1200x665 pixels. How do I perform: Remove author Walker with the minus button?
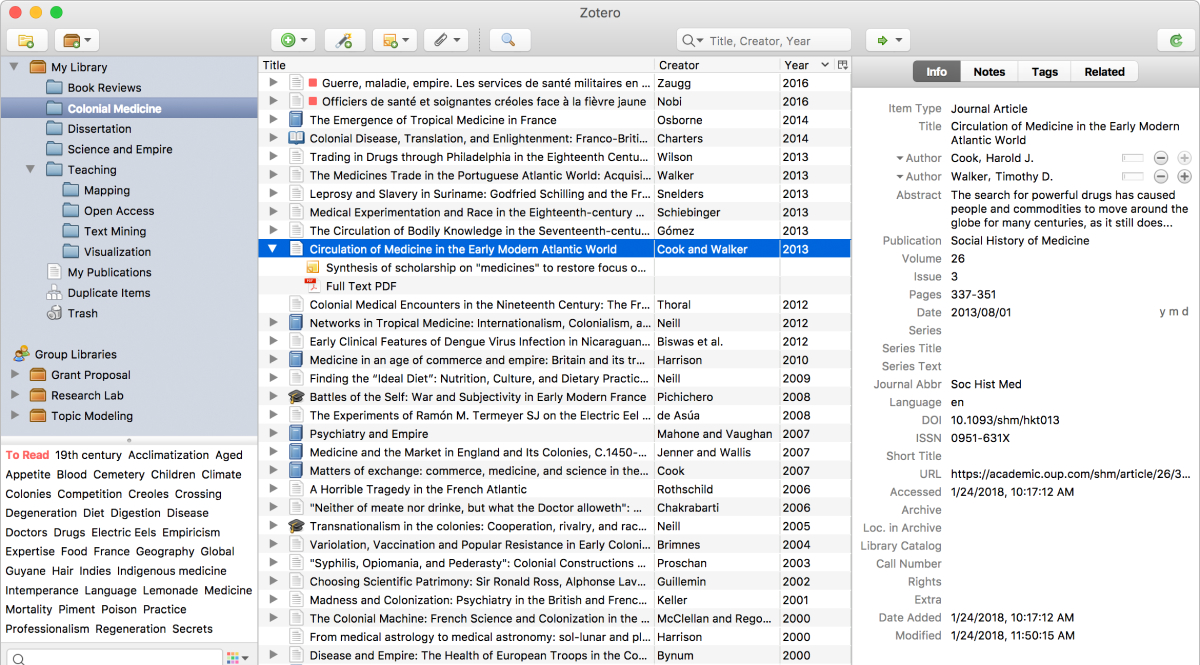1161,177
